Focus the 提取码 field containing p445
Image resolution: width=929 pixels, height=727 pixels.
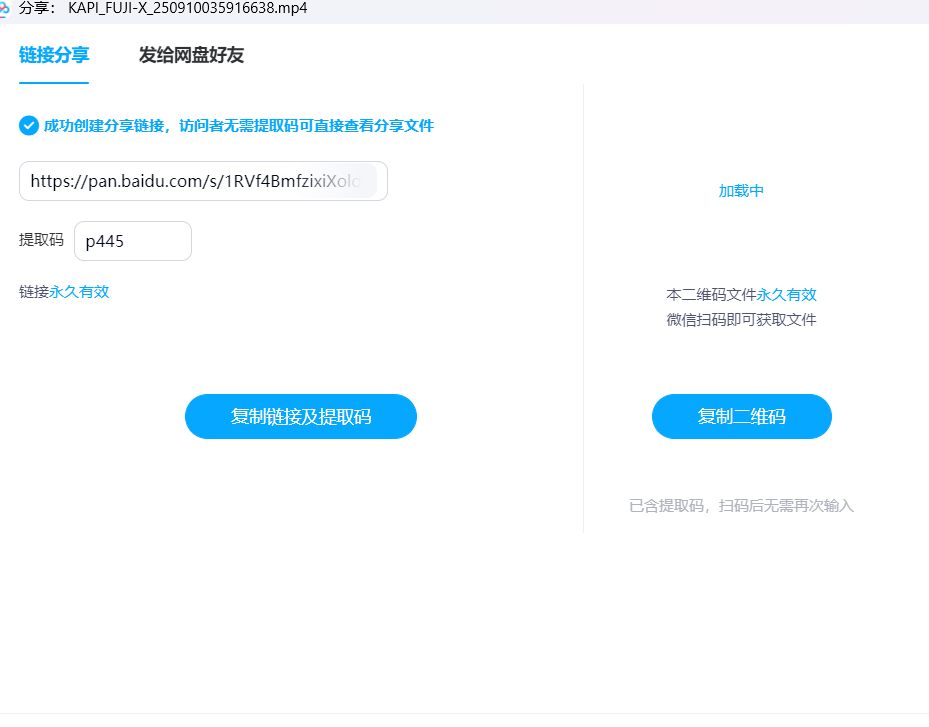coord(132,241)
